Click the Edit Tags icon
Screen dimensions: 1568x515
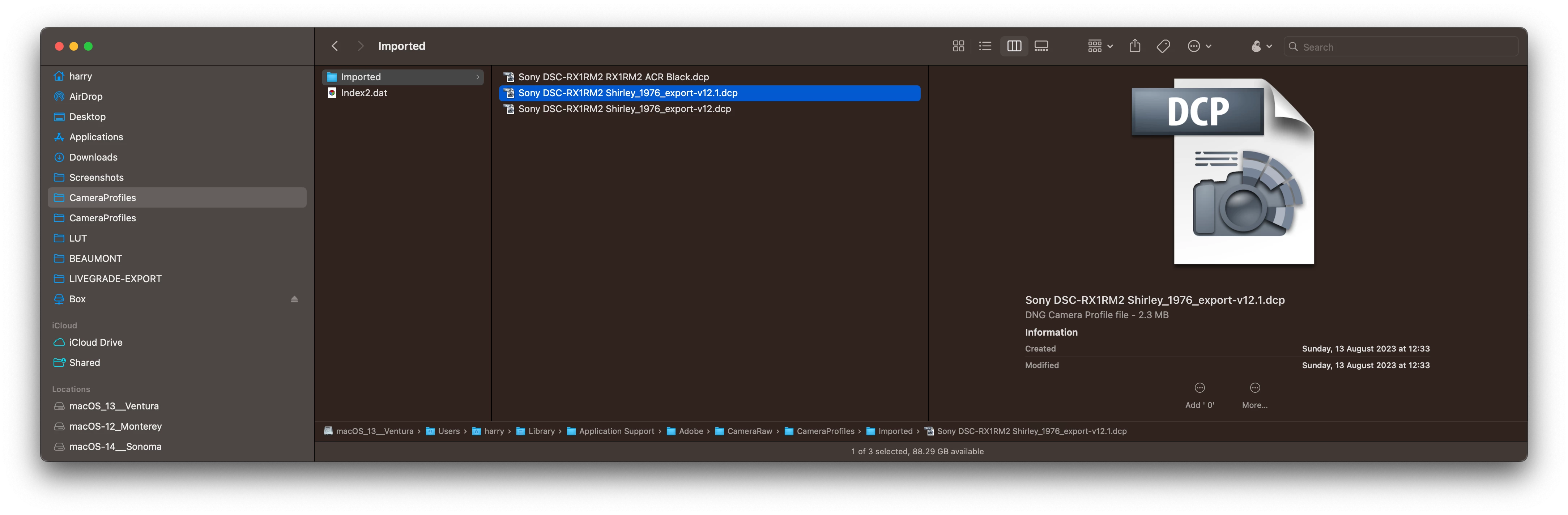point(1163,46)
